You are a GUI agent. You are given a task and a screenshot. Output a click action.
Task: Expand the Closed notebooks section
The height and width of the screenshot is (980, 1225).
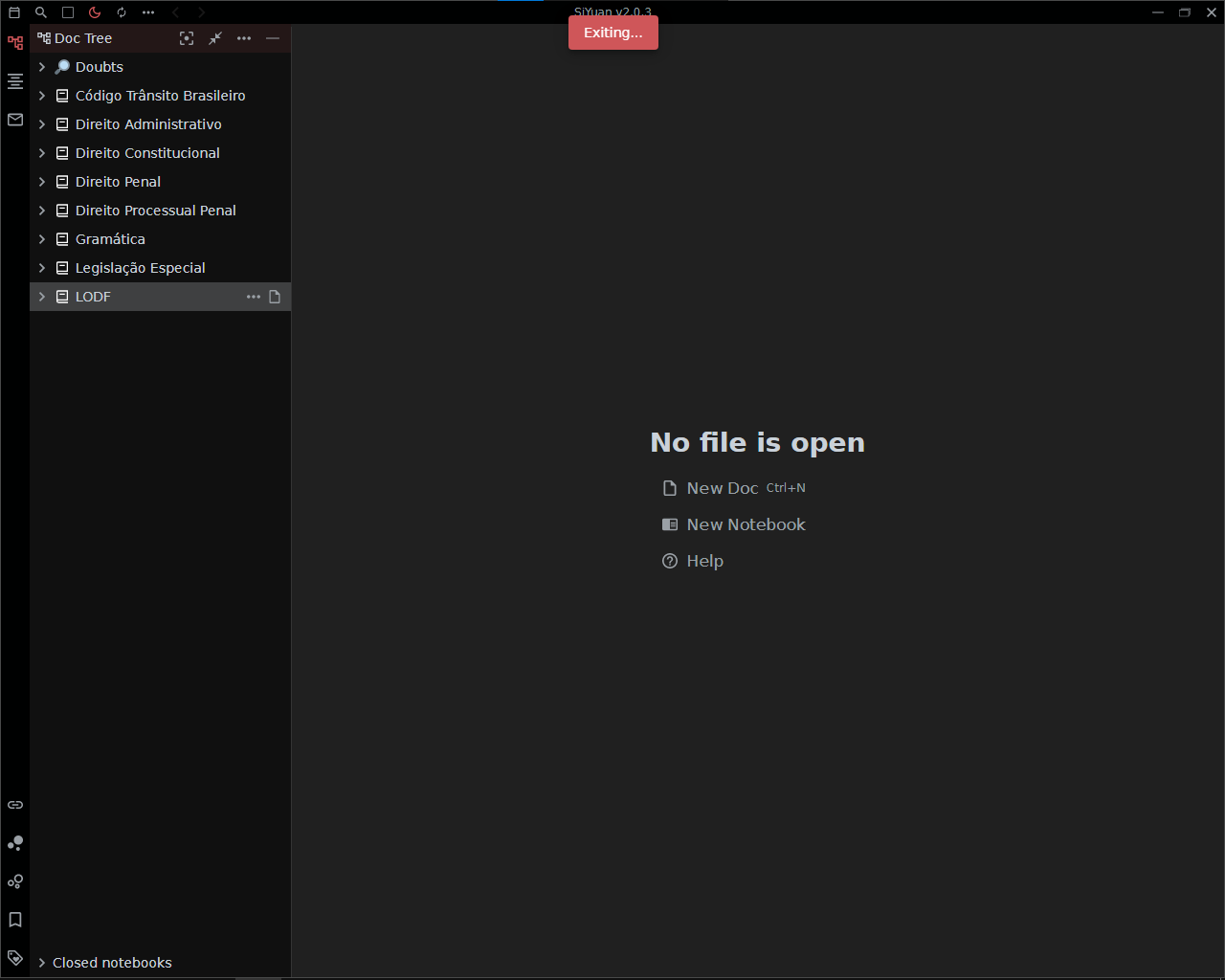41,962
